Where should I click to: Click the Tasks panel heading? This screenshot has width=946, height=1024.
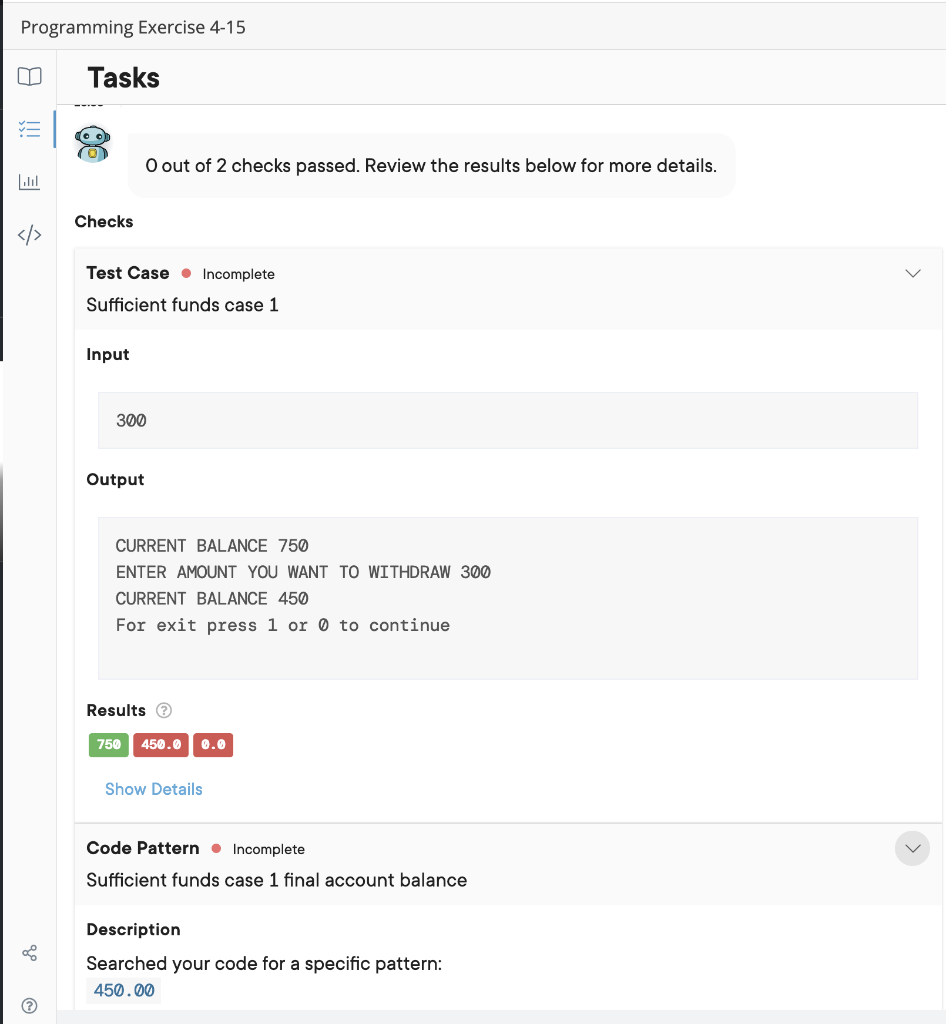tap(123, 78)
